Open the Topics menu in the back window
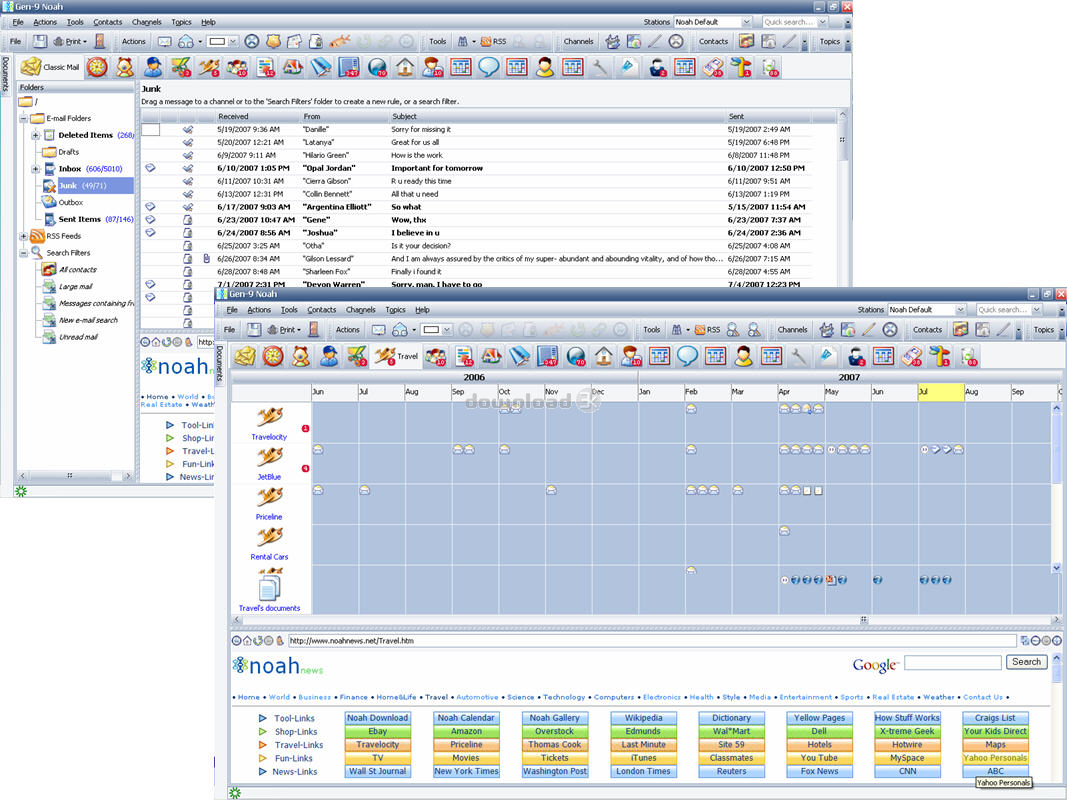1067x800 pixels. [181, 22]
